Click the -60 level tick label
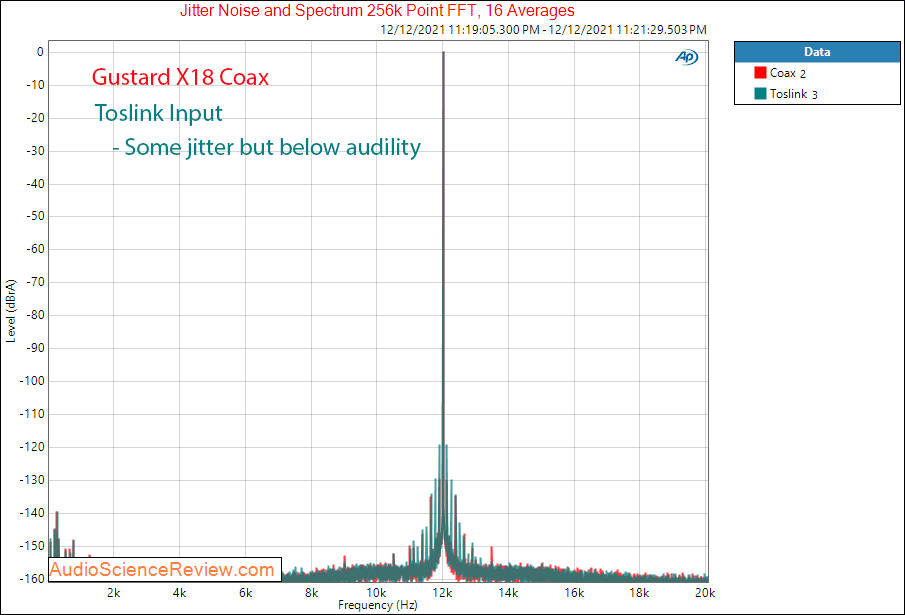 tap(34, 249)
